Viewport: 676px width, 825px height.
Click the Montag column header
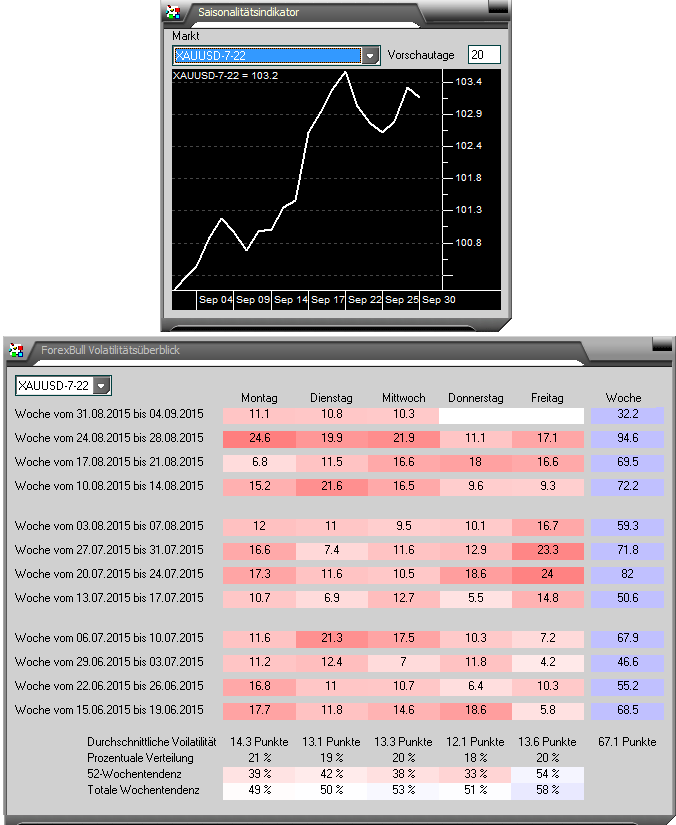[x=259, y=397]
